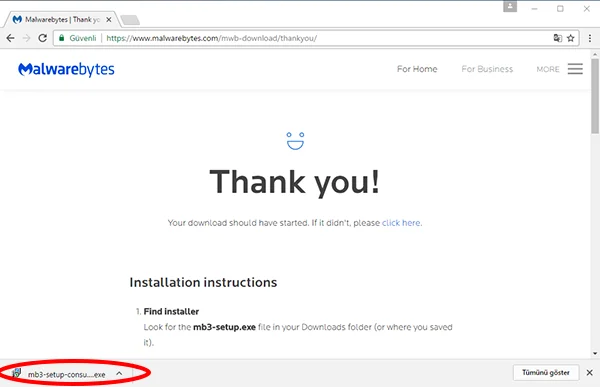Click the page scrollbar thumb
Viewport: 600px width, 387px height.
[x=595, y=96]
